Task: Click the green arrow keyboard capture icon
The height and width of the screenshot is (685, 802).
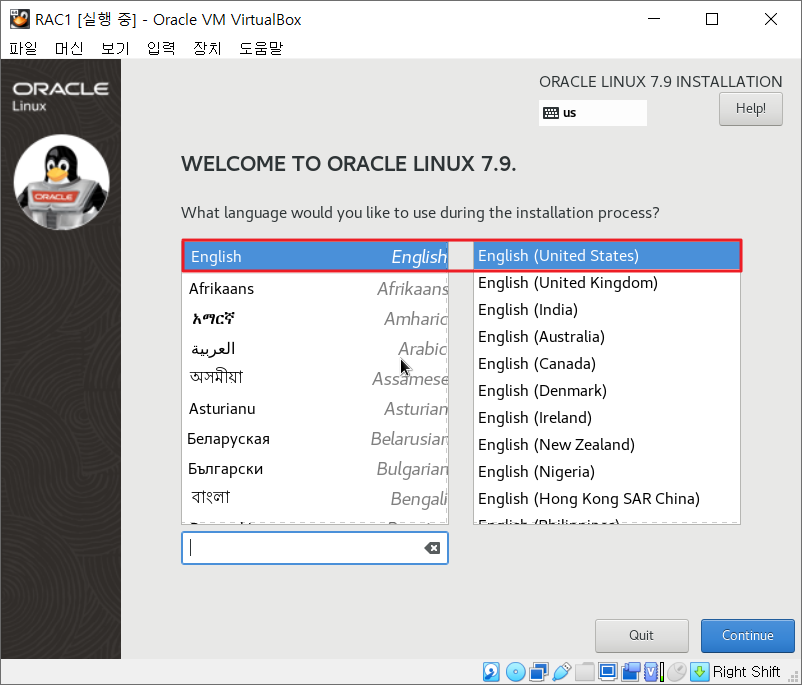Action: coord(699,672)
